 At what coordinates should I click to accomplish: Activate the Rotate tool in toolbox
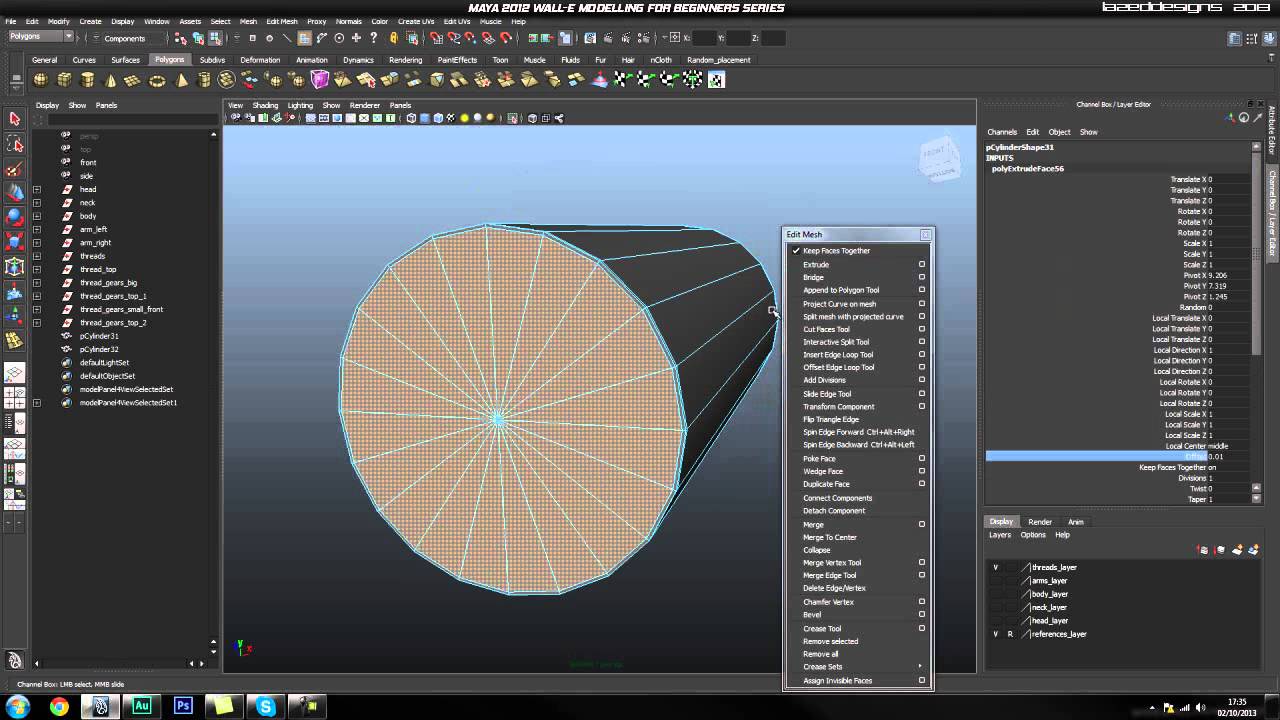point(14,217)
